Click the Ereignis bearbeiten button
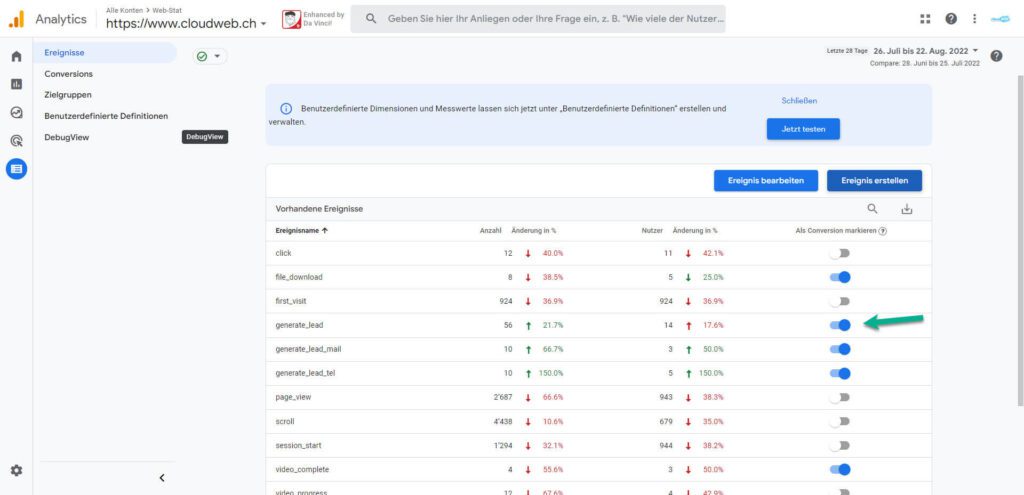 tap(765, 181)
